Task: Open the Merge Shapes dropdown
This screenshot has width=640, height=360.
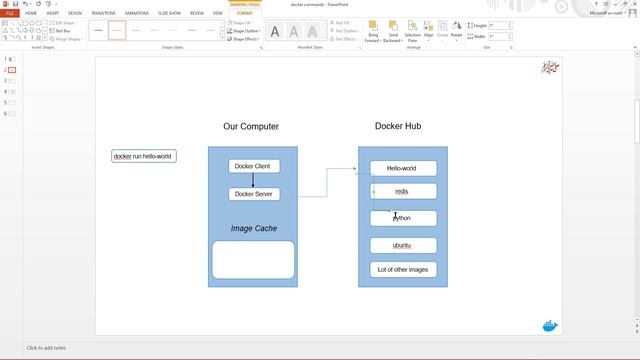Action: [66, 39]
